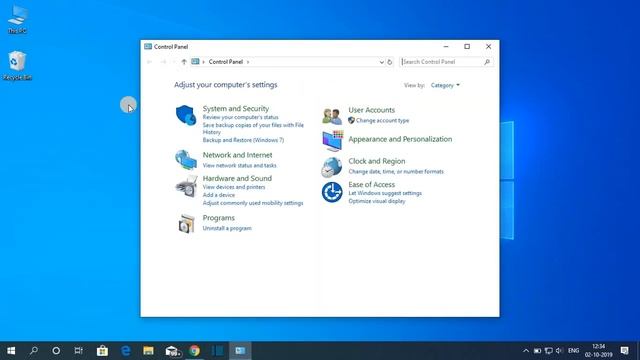
Task: Open Appearance and Personalization link
Action: point(400,139)
